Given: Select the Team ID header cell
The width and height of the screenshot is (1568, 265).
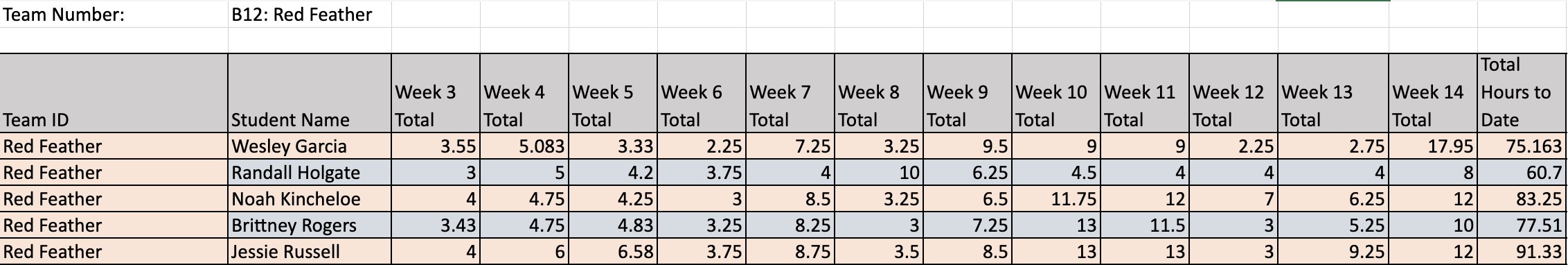Looking at the screenshot, I should tap(114, 93).
